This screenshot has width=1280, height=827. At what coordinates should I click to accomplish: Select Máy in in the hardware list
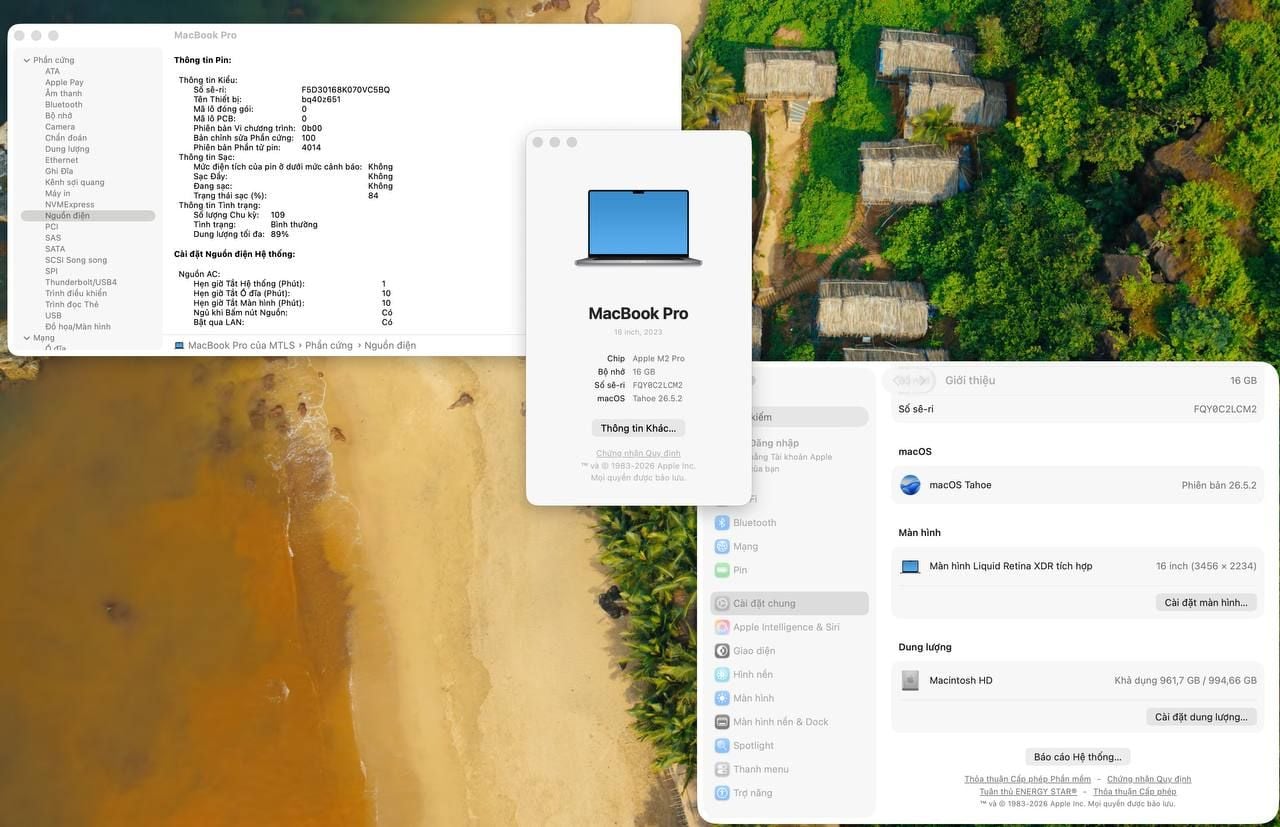tap(58, 193)
